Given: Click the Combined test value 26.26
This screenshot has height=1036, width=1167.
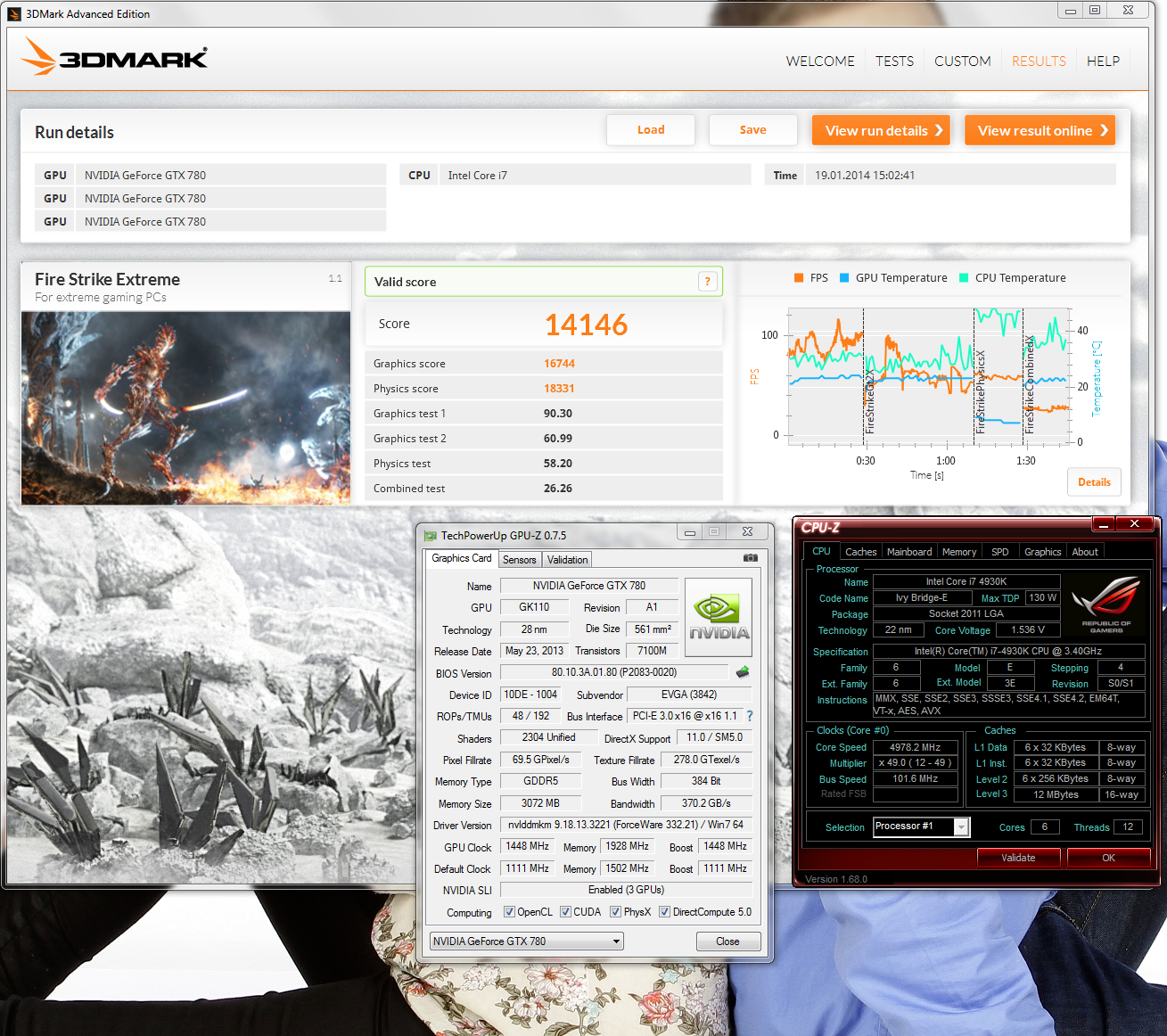Looking at the screenshot, I should click(558, 489).
